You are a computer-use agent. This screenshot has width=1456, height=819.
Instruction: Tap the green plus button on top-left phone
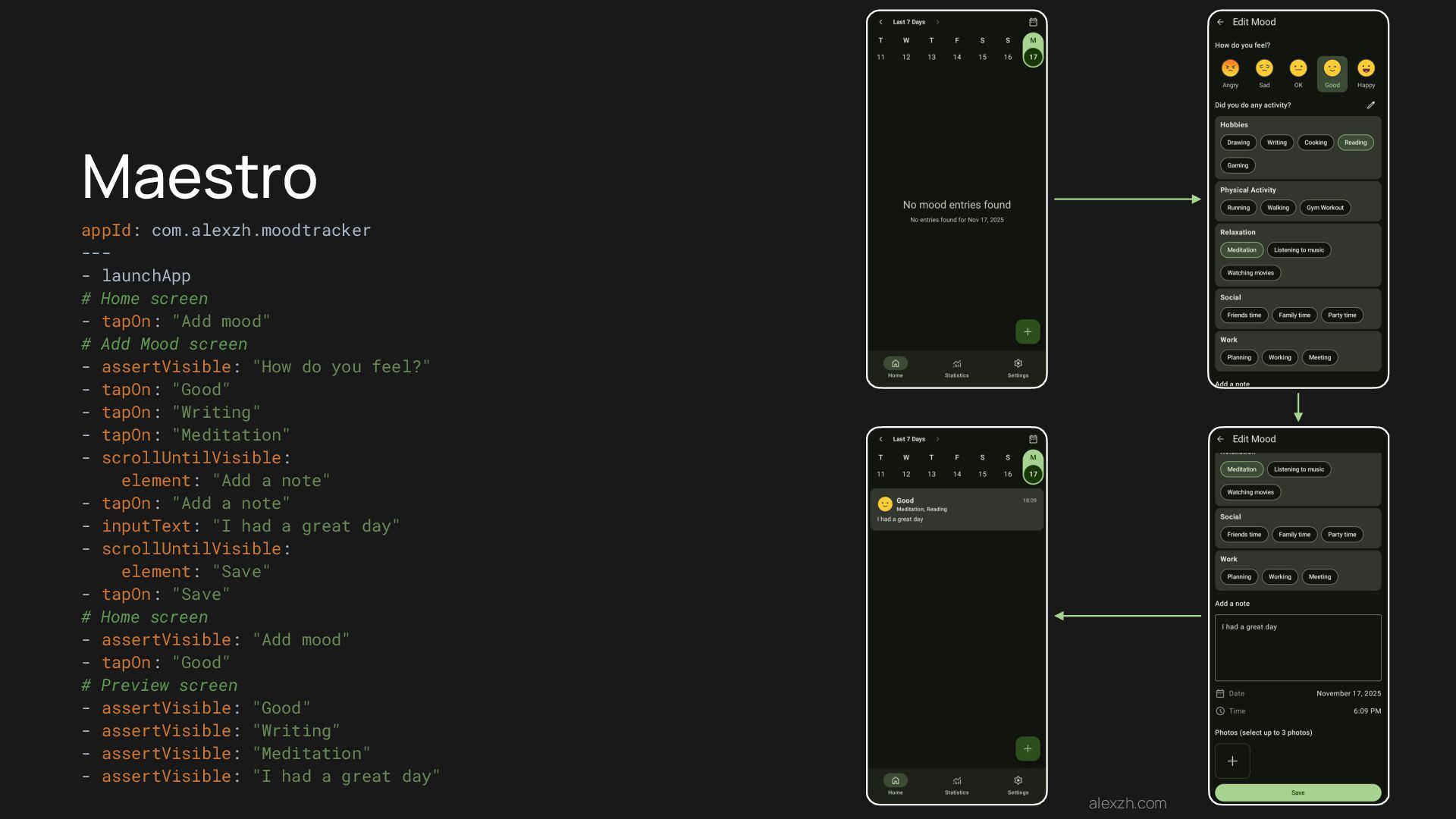1028,331
